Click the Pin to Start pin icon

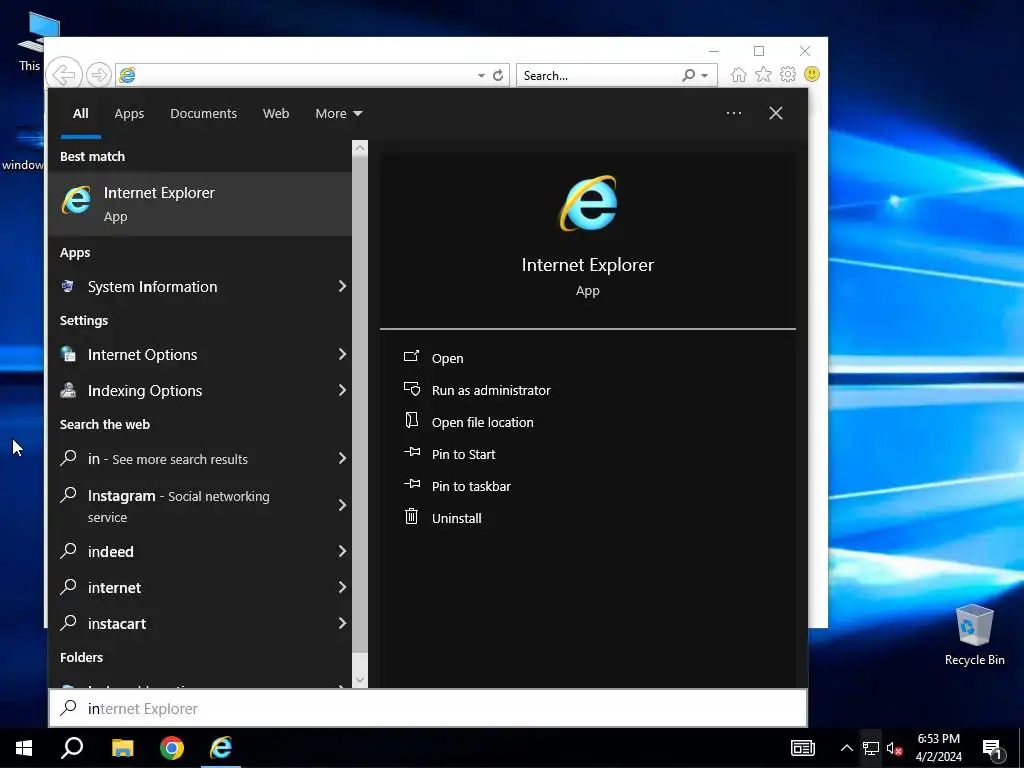coord(412,452)
